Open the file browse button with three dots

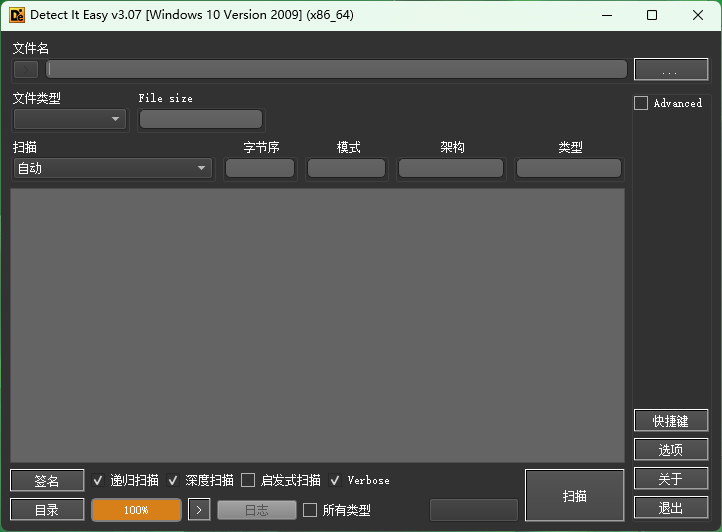[670, 70]
